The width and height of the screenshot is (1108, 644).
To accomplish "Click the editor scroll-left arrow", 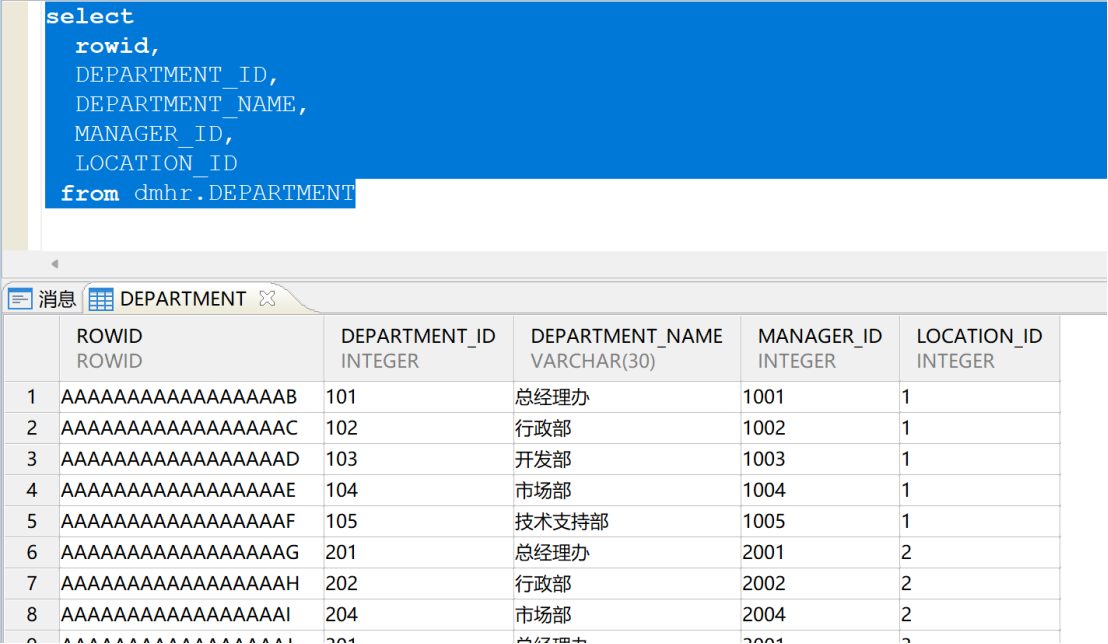I will (x=54, y=264).
